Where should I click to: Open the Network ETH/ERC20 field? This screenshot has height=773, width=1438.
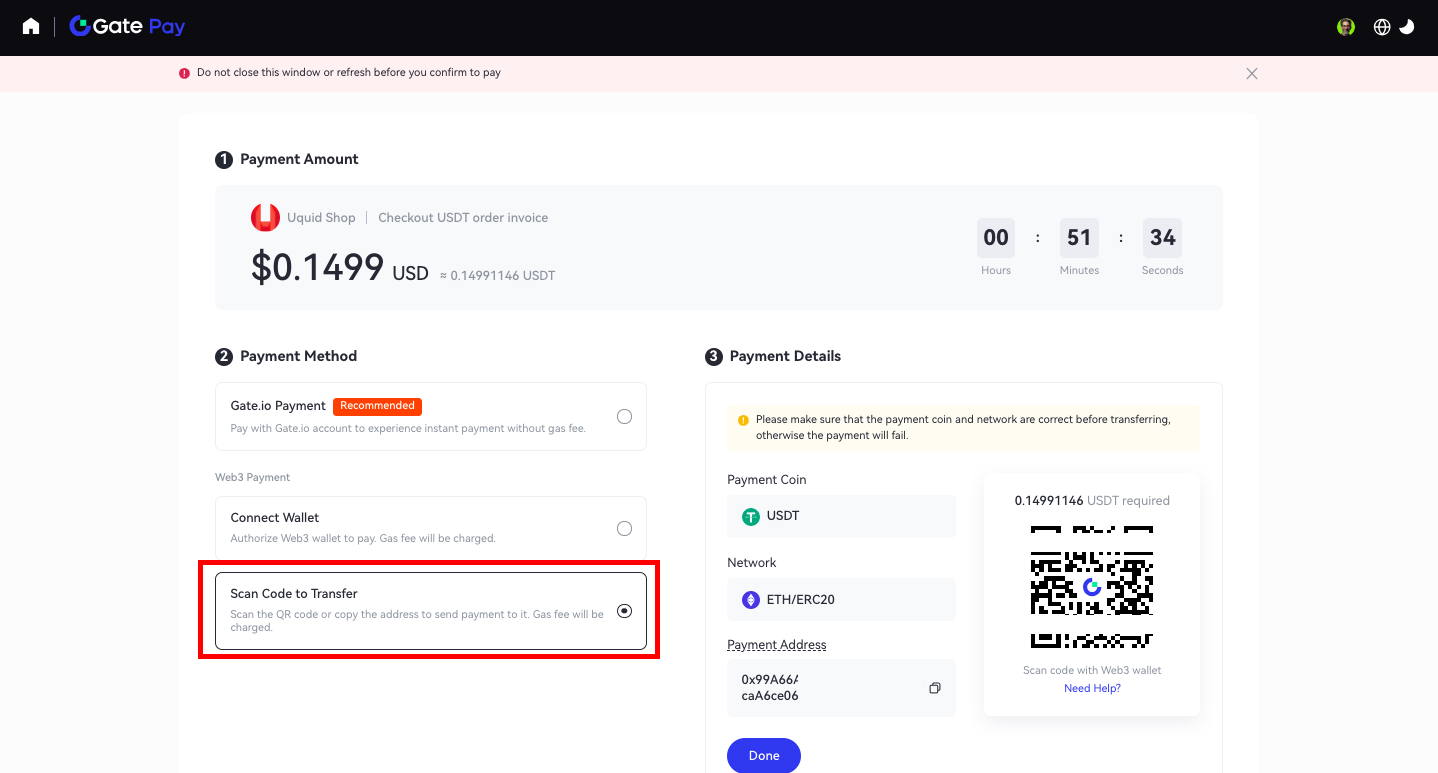(840, 600)
